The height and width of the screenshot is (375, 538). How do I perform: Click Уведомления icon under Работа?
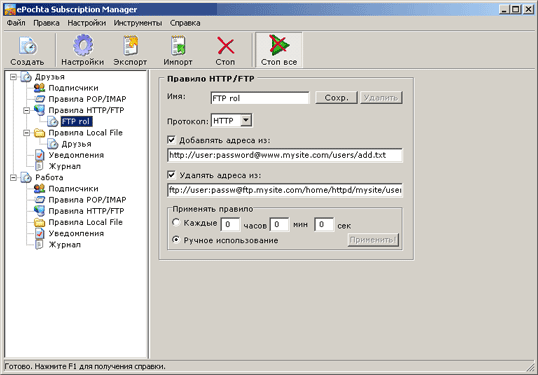pyautogui.click(x=39, y=233)
